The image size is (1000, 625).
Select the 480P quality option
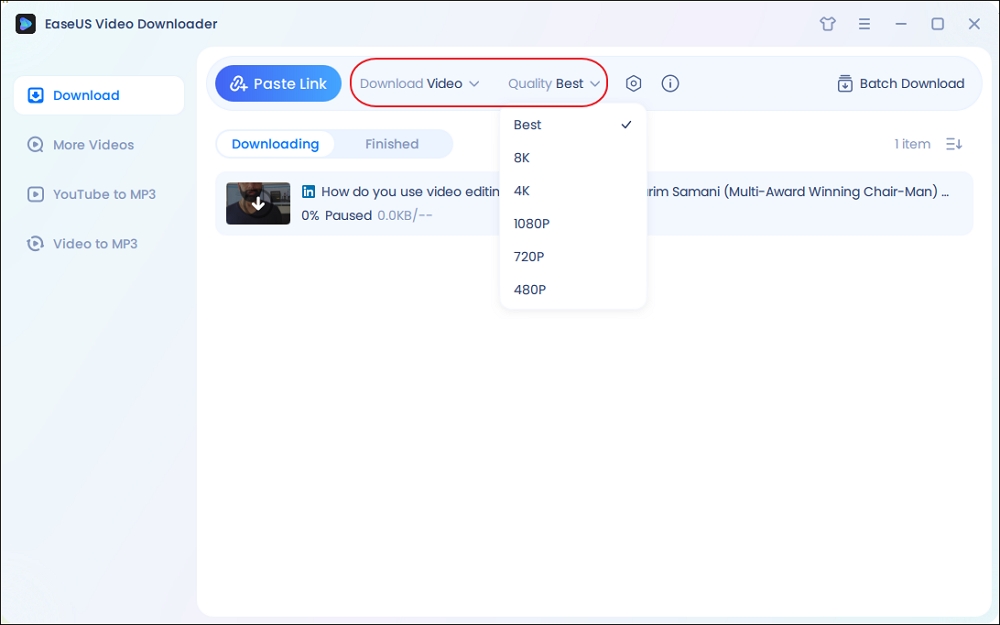point(573,290)
